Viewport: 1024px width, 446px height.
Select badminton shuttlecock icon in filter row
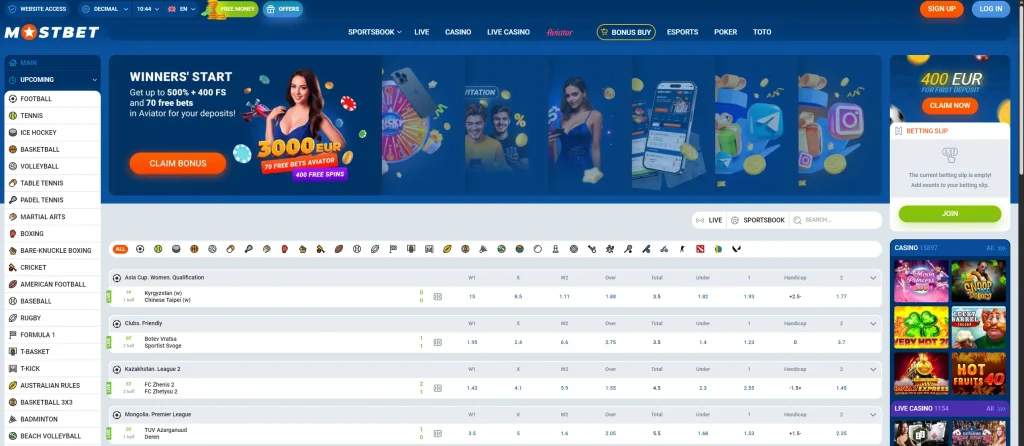pyautogui.click(x=483, y=249)
